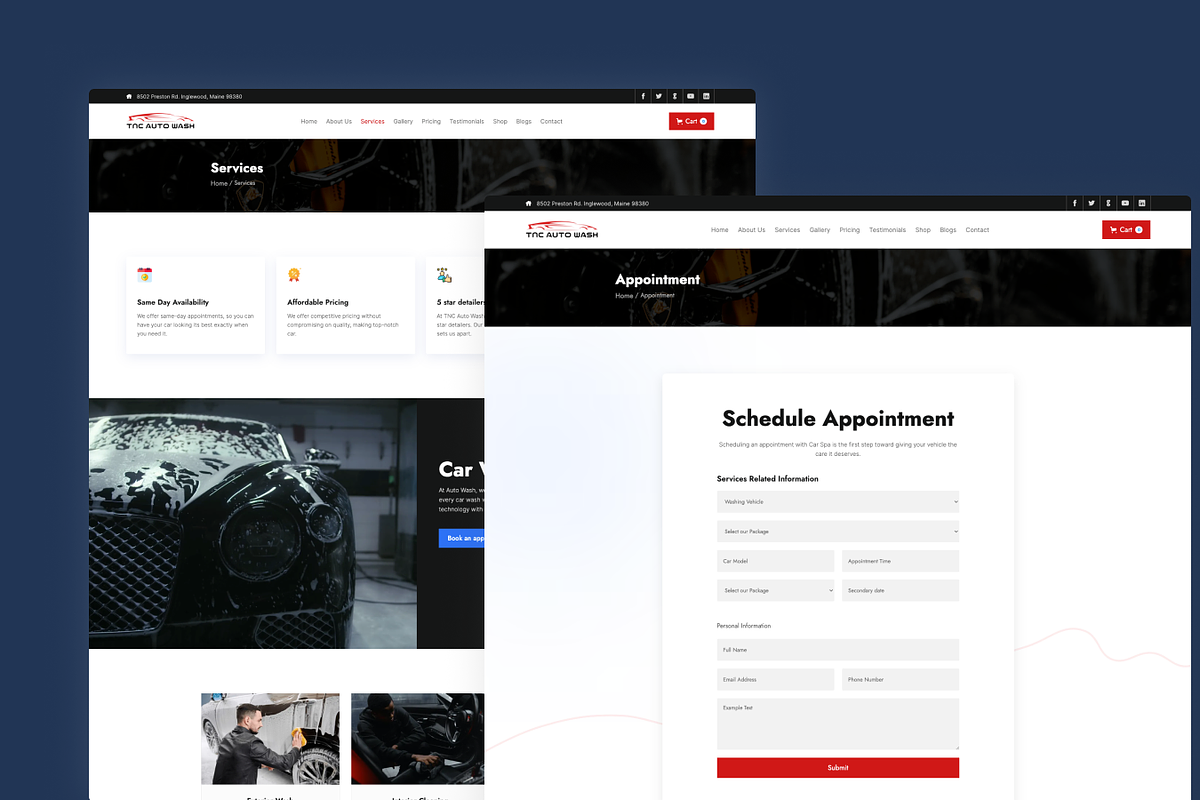Click the 5 star detailers icon
Screen dimensions: 1200x800
445,274
